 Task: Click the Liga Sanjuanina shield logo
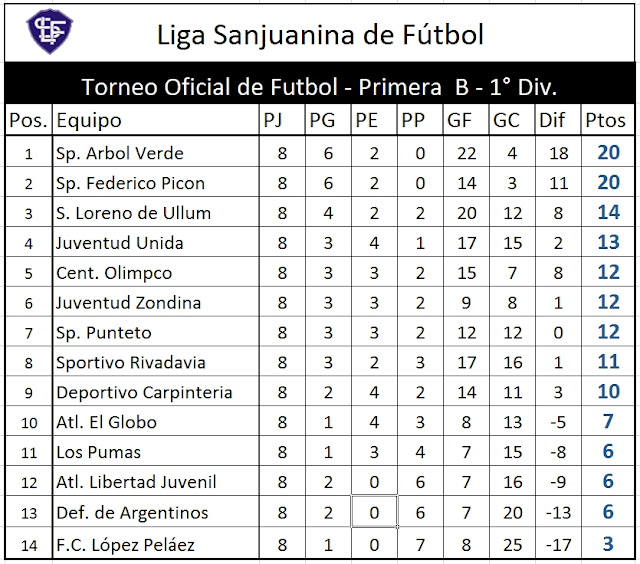point(49,31)
